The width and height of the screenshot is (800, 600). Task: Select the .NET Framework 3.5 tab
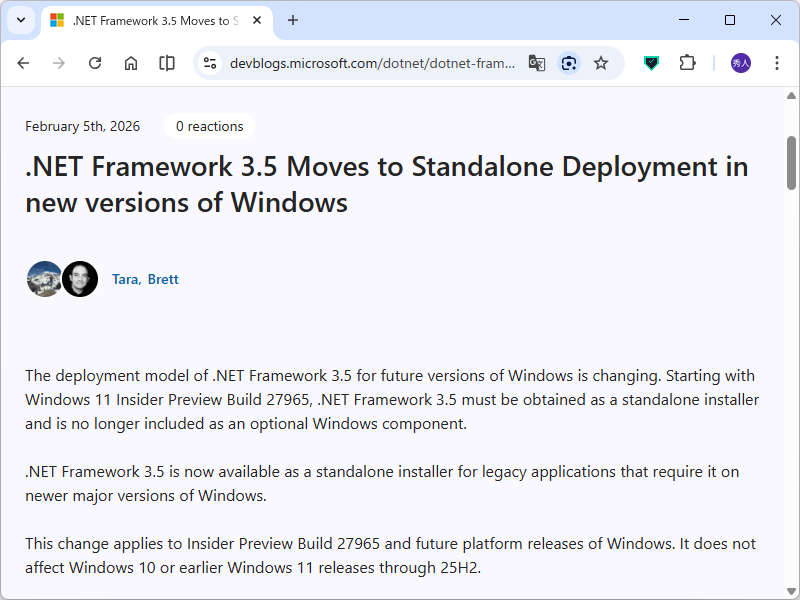pyautogui.click(x=150, y=20)
